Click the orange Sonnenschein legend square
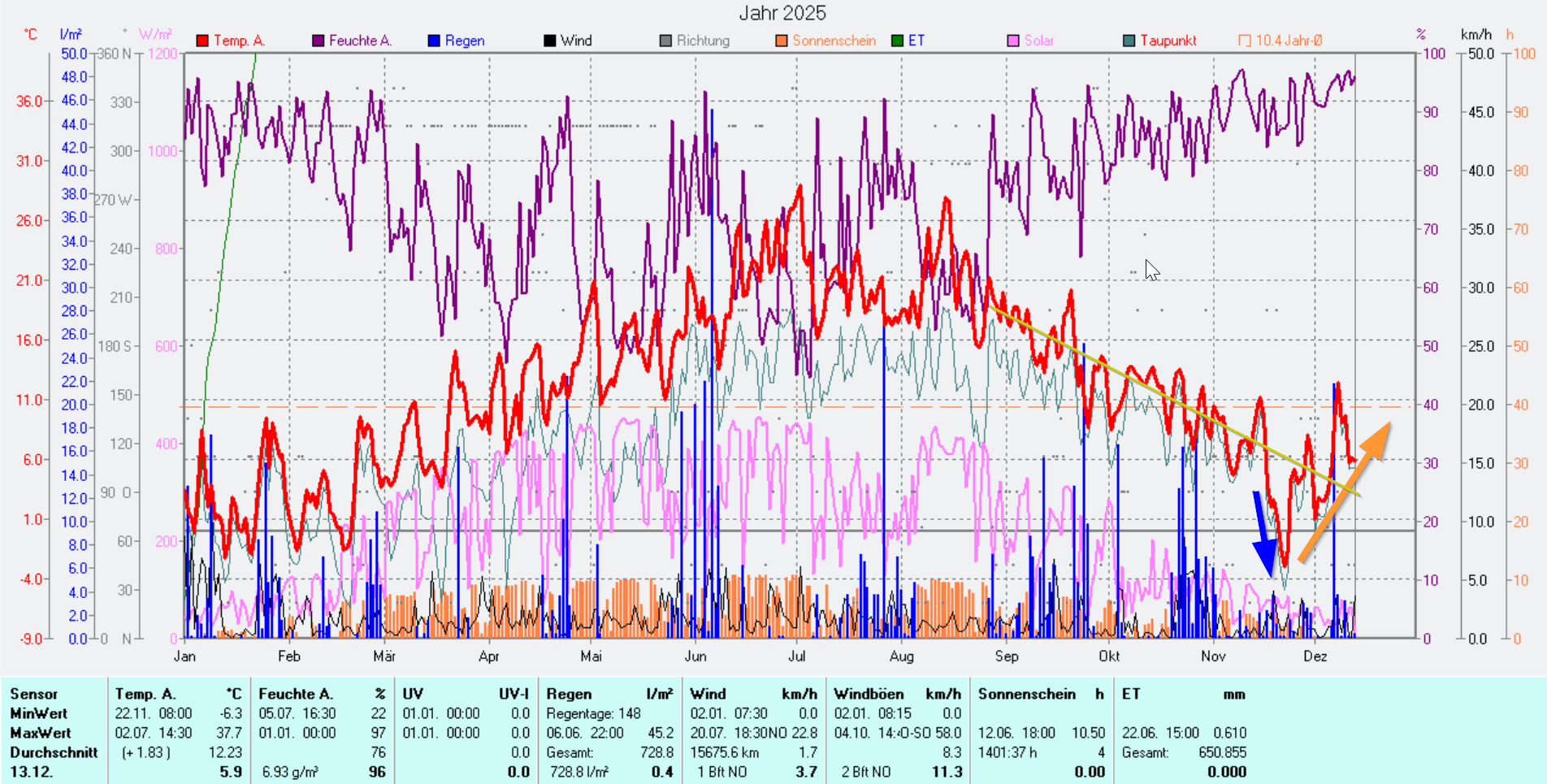Screen dimensions: 1547x784 [782, 41]
